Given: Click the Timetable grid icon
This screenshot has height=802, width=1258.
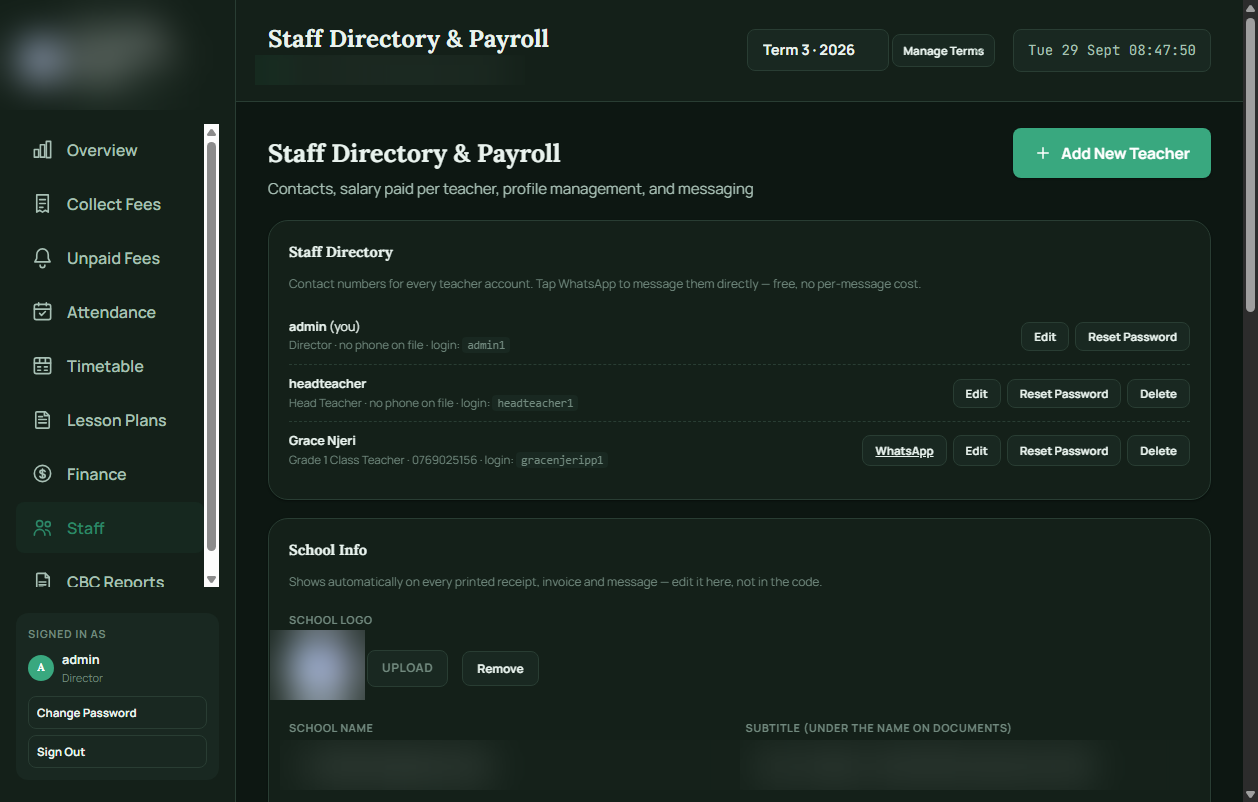Looking at the screenshot, I should pos(42,366).
